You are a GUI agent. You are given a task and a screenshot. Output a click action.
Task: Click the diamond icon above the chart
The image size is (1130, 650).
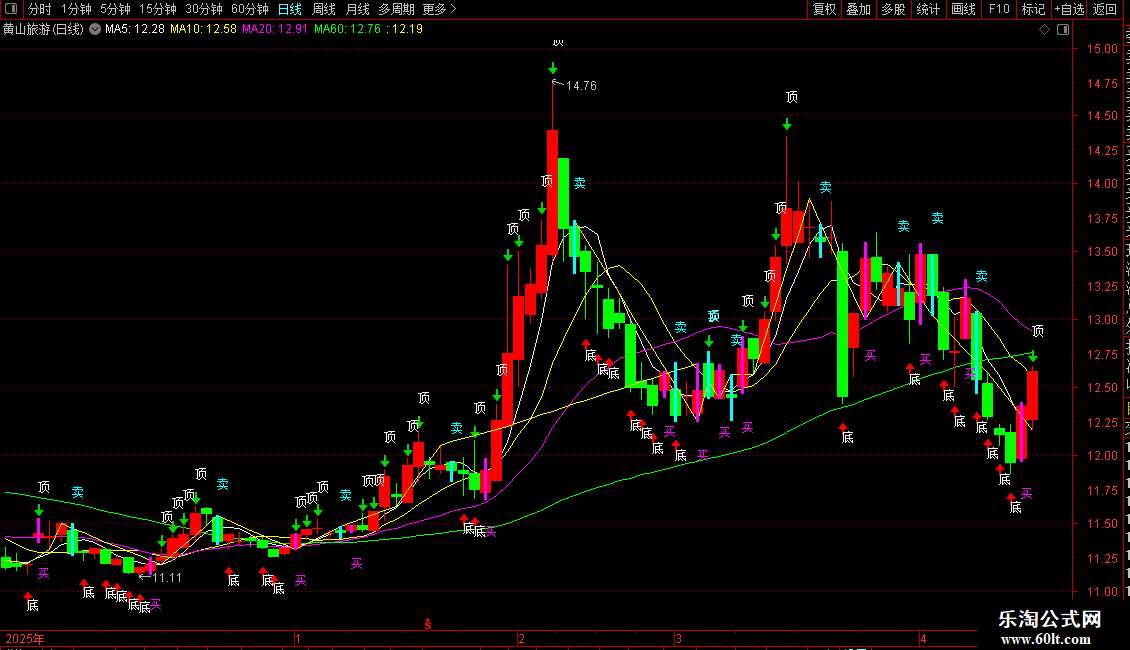click(1044, 30)
